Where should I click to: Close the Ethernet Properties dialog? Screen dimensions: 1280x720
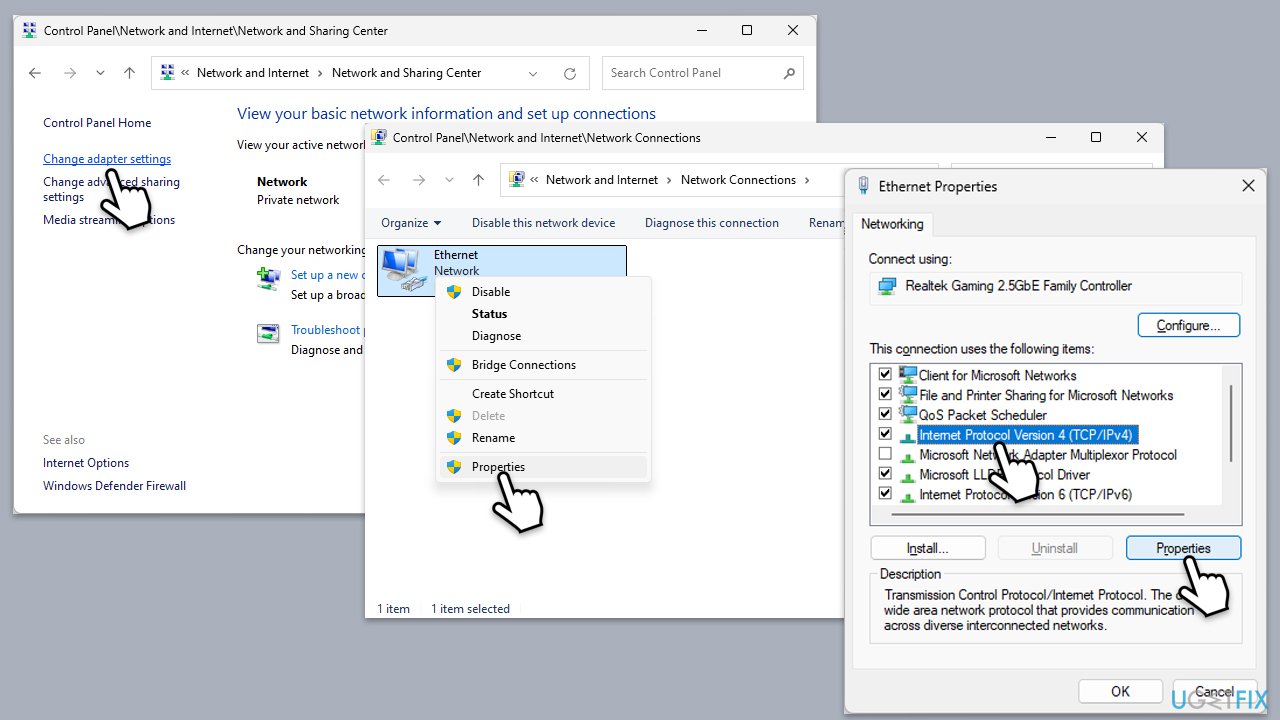coord(1248,186)
